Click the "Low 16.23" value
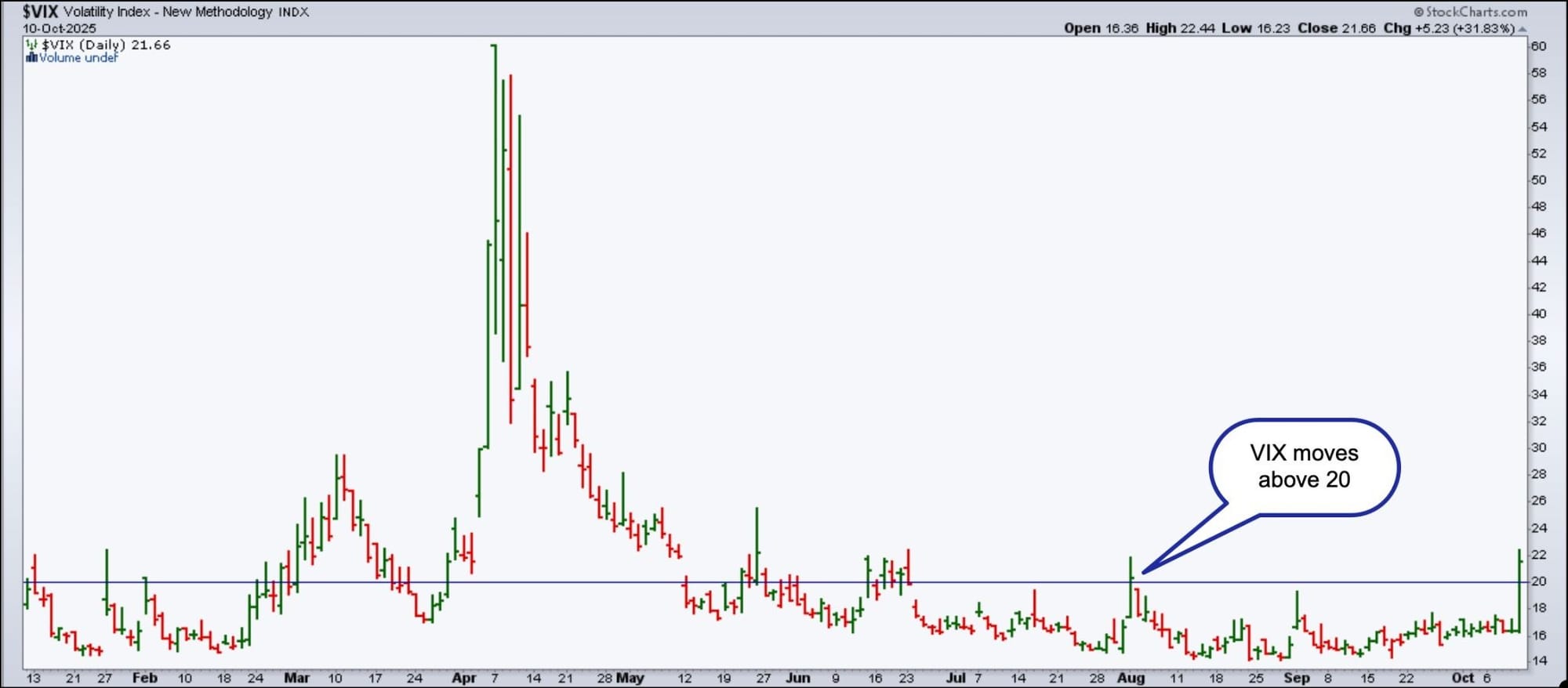Viewport: 1568px width, 688px height. [x=1255, y=28]
